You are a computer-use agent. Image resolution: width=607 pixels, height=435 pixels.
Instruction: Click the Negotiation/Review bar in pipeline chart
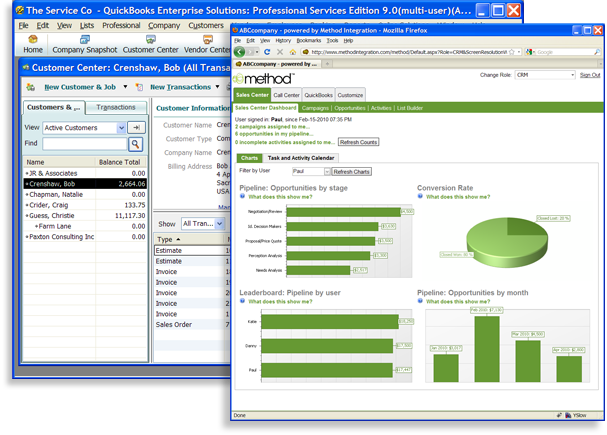click(344, 212)
